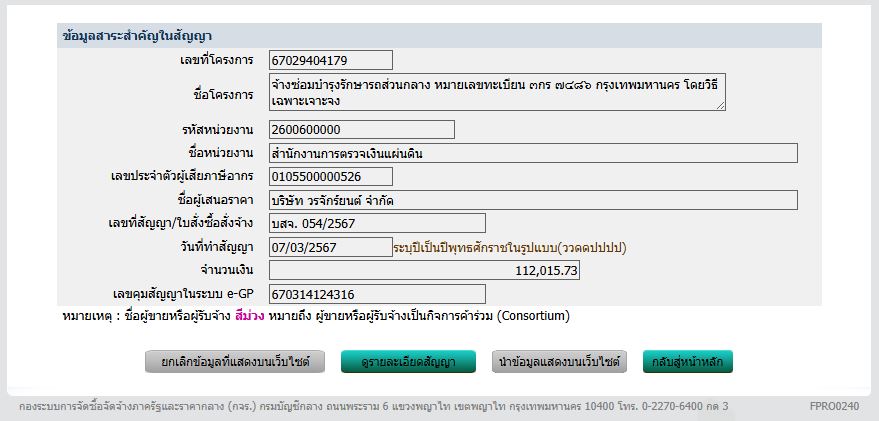Image resolution: width=879 pixels, height=421 pixels.
Task: Click the purple สีม่วง text in the note
Action: pos(249,316)
